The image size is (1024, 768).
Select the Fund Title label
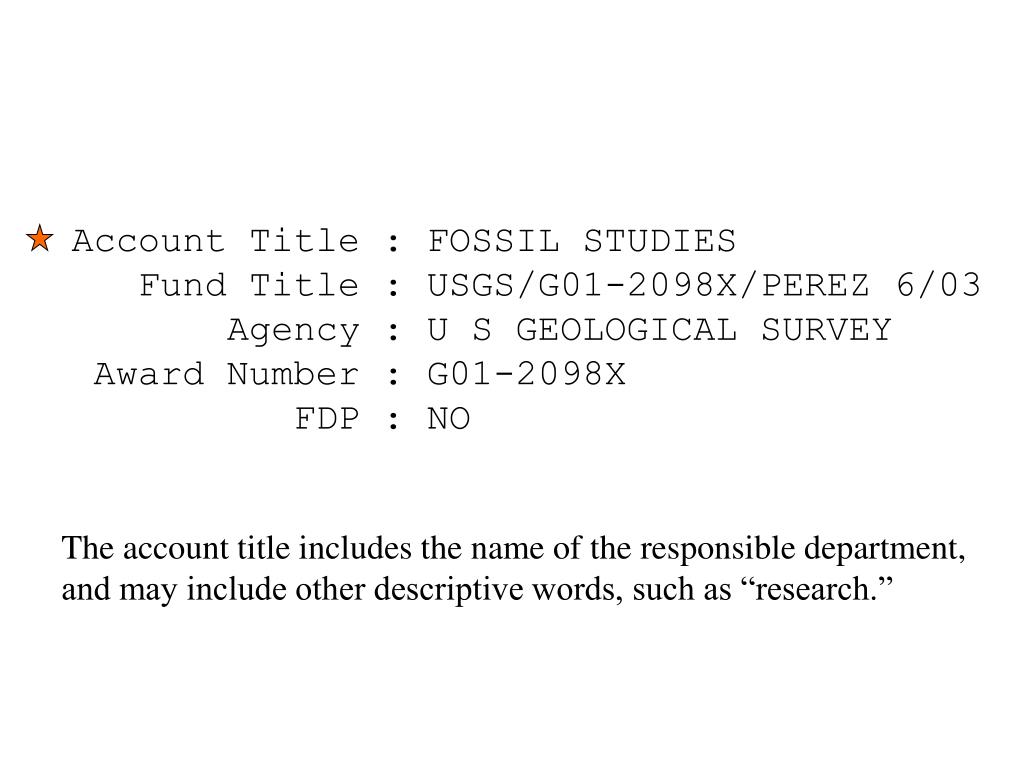249,286
